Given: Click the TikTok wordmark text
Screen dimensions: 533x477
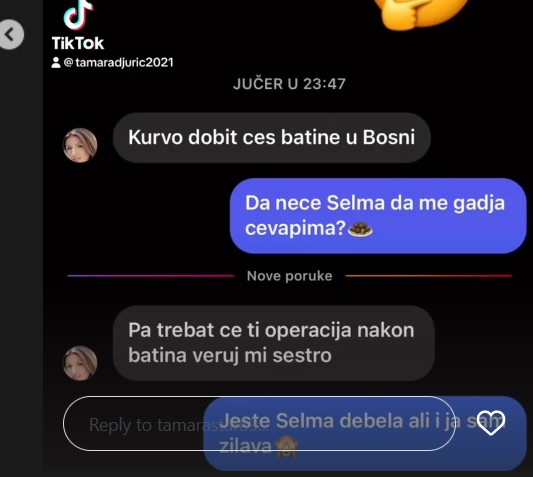Looking at the screenshot, I should pos(78,43).
